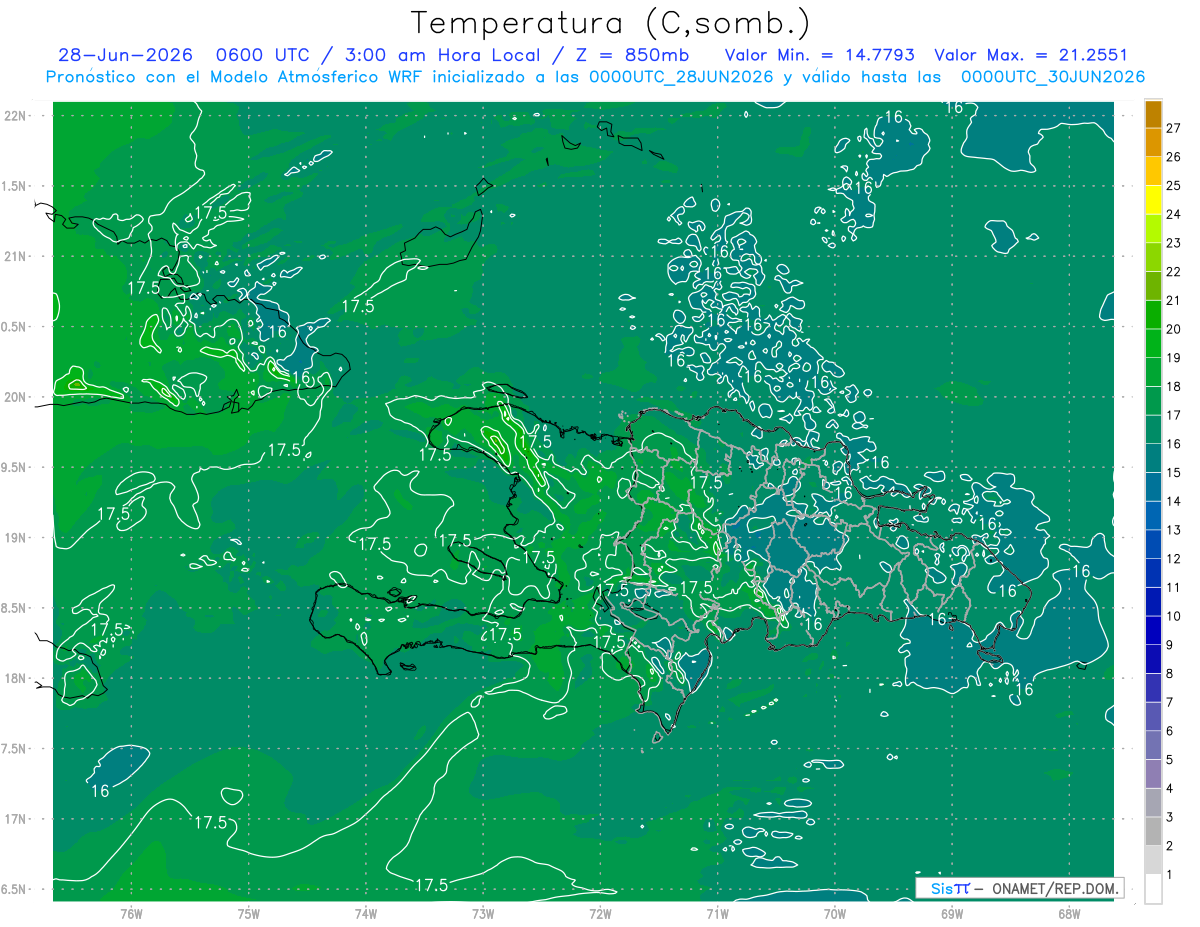Click the color scale label "1"

(x=1169, y=875)
